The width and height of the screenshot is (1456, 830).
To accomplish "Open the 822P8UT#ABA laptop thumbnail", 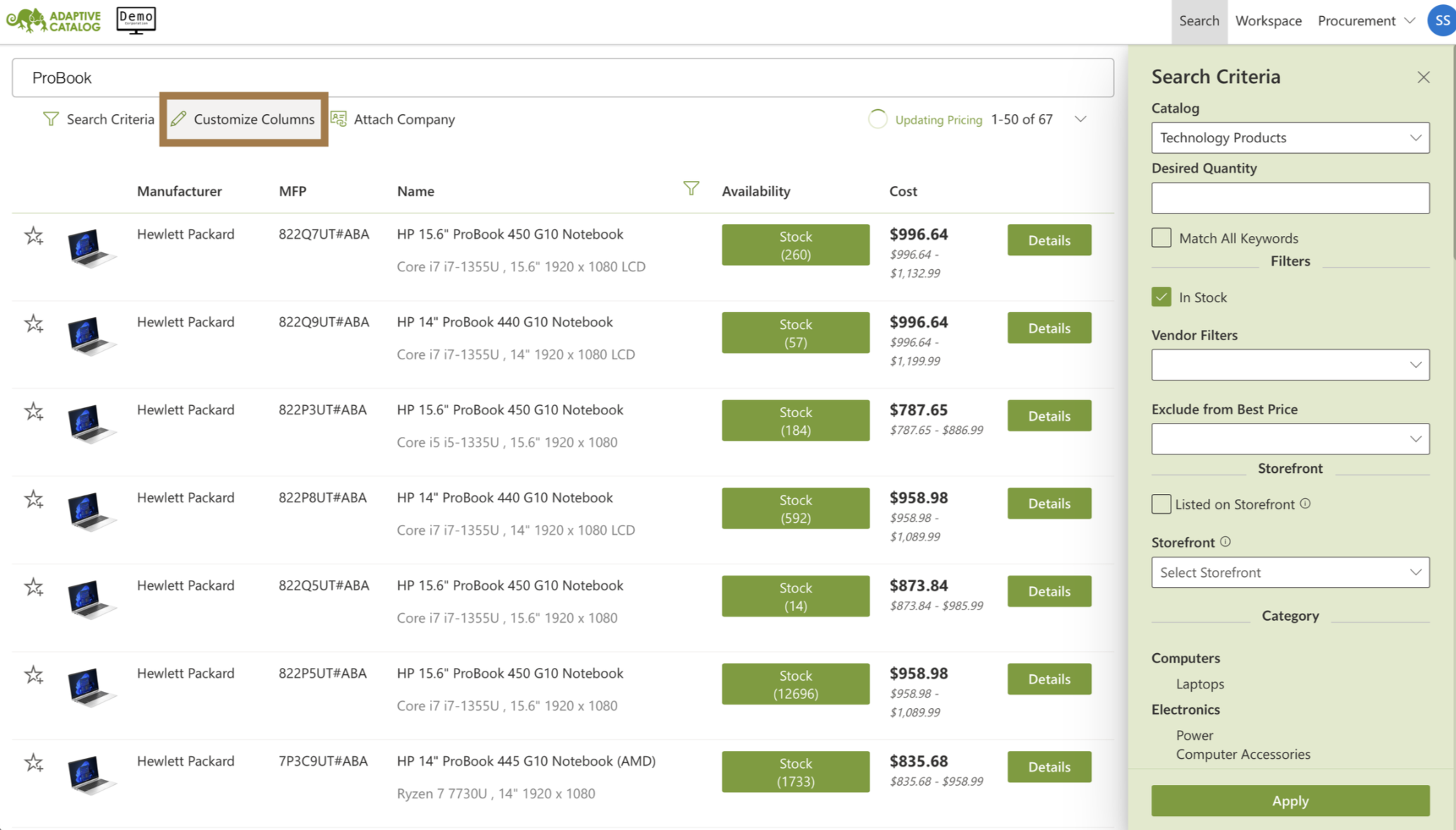I will pyautogui.click(x=92, y=512).
